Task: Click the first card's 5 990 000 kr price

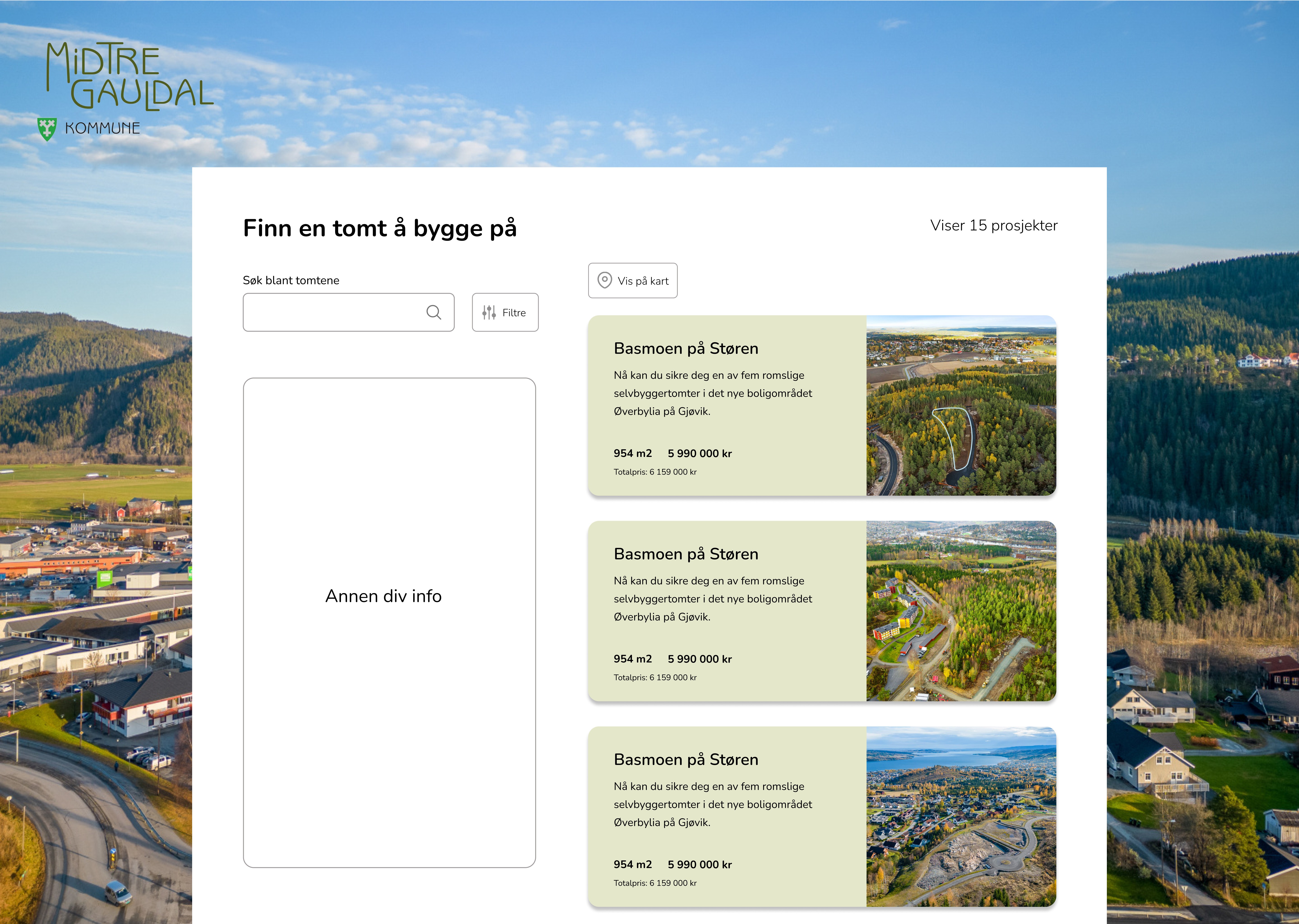Action: click(x=699, y=454)
